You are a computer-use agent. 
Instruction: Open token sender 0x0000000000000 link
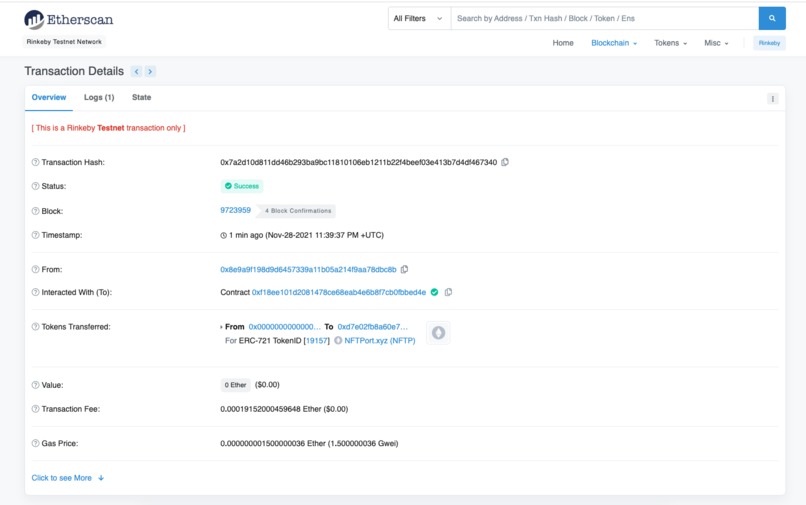[x=284, y=327]
